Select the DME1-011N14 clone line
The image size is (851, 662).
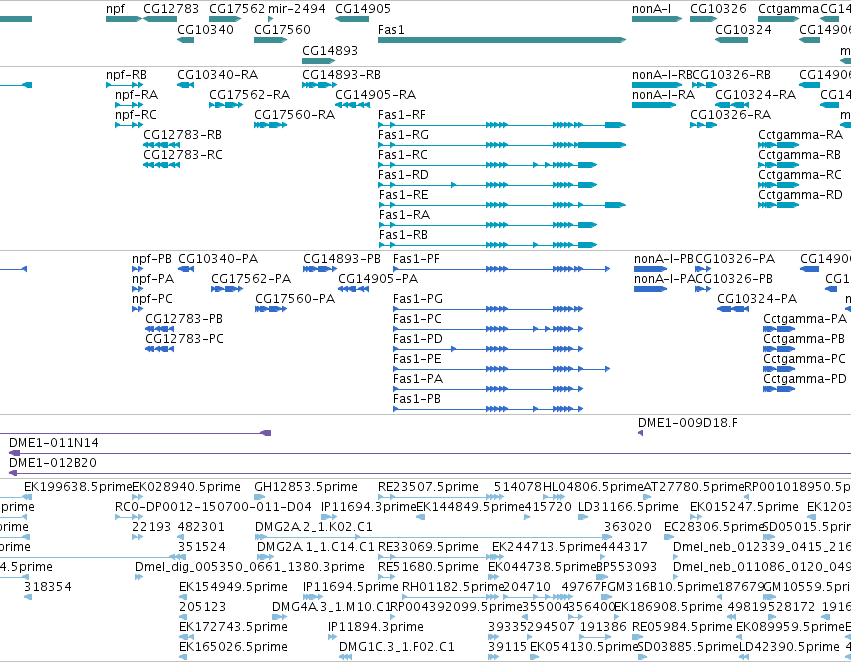pos(430,453)
